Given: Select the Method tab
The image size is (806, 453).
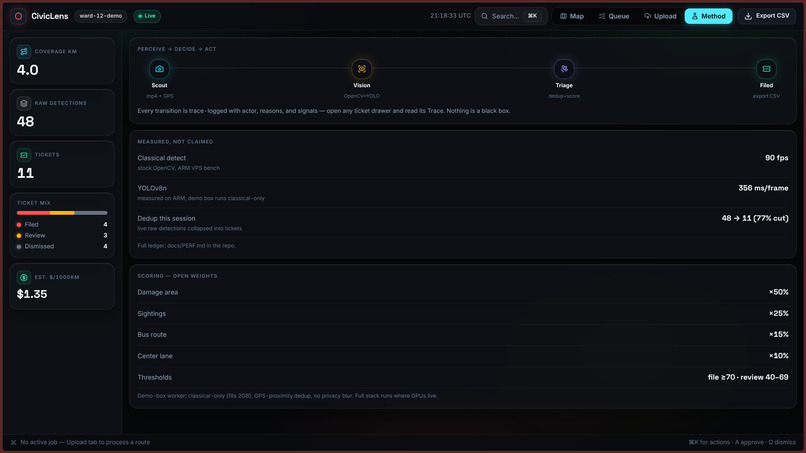Looking at the screenshot, I should (708, 16).
